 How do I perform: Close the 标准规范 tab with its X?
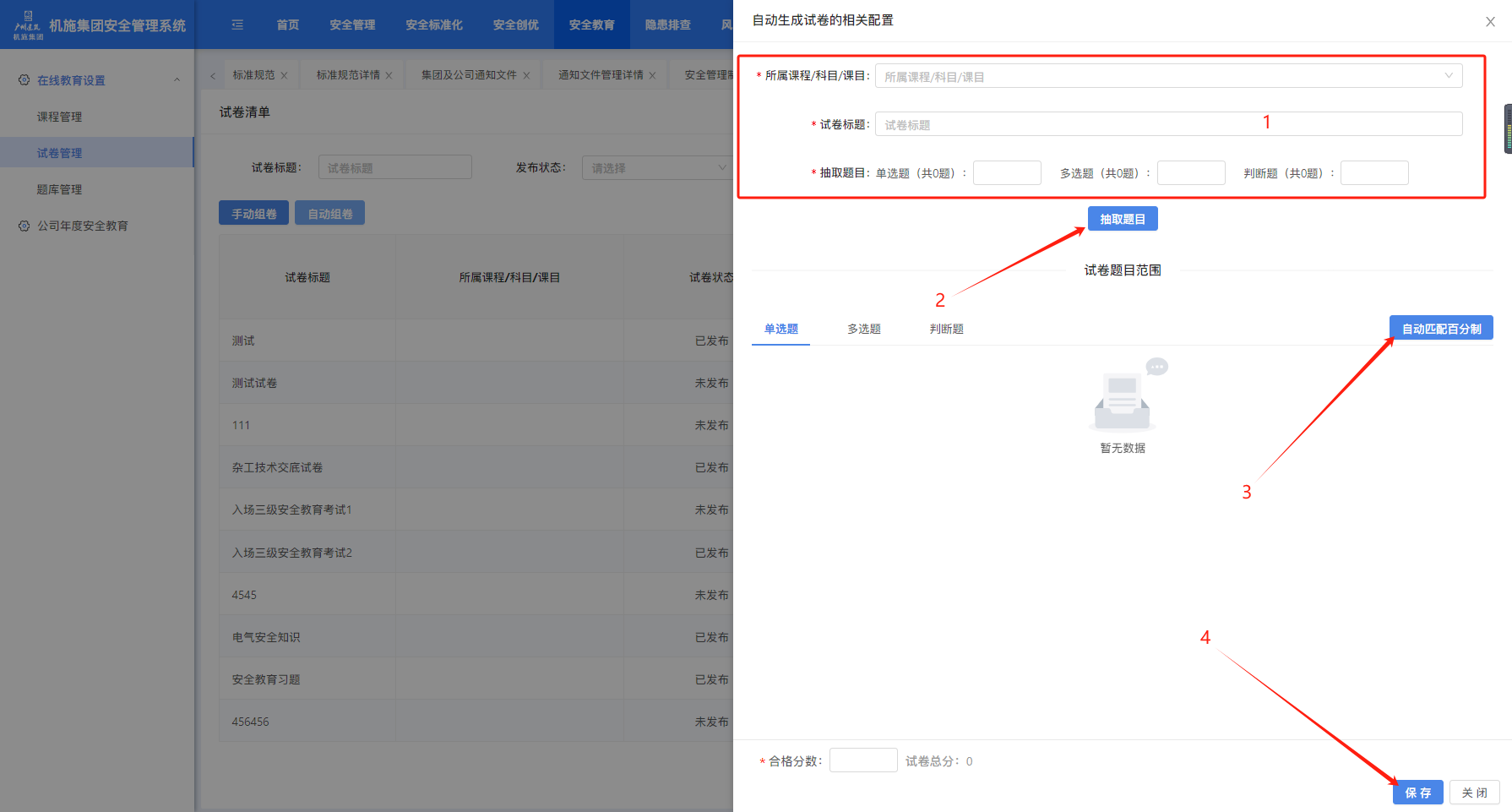tap(285, 75)
